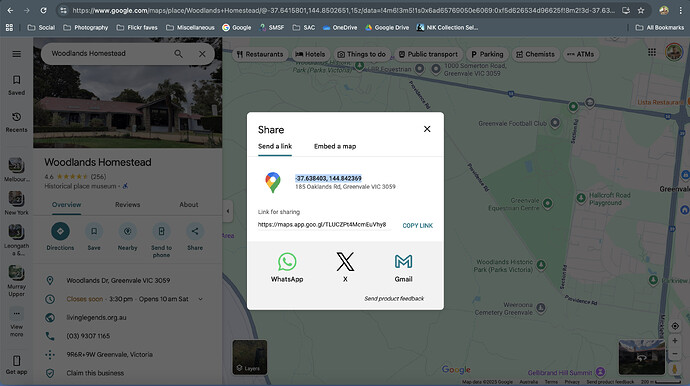Screen dimensions: 690x386
Task: Open the All Bookmarks folder
Action: point(660,27)
